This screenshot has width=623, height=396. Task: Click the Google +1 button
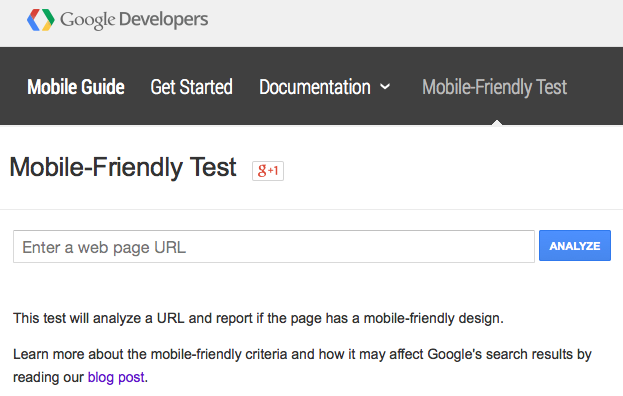pyautogui.click(x=268, y=171)
